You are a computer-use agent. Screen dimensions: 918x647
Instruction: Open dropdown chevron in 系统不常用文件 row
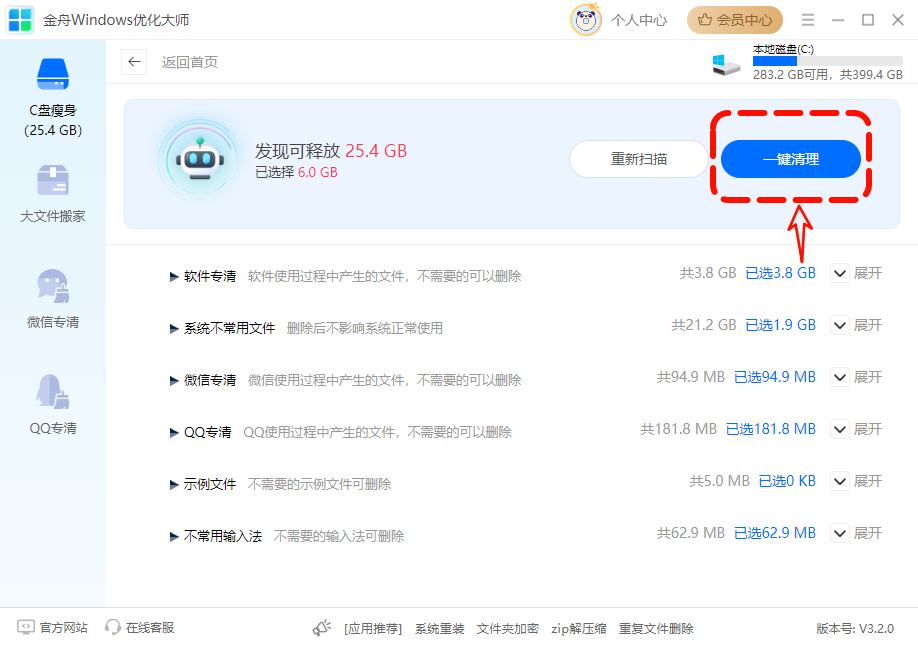(840, 325)
